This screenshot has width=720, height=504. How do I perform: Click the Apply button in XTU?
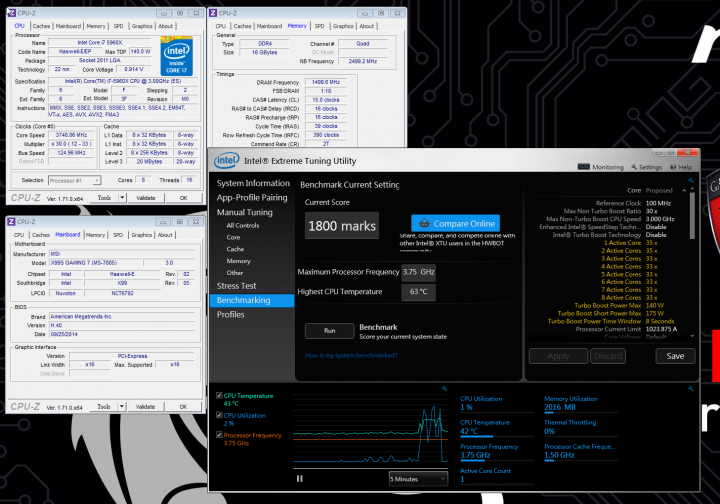click(558, 356)
